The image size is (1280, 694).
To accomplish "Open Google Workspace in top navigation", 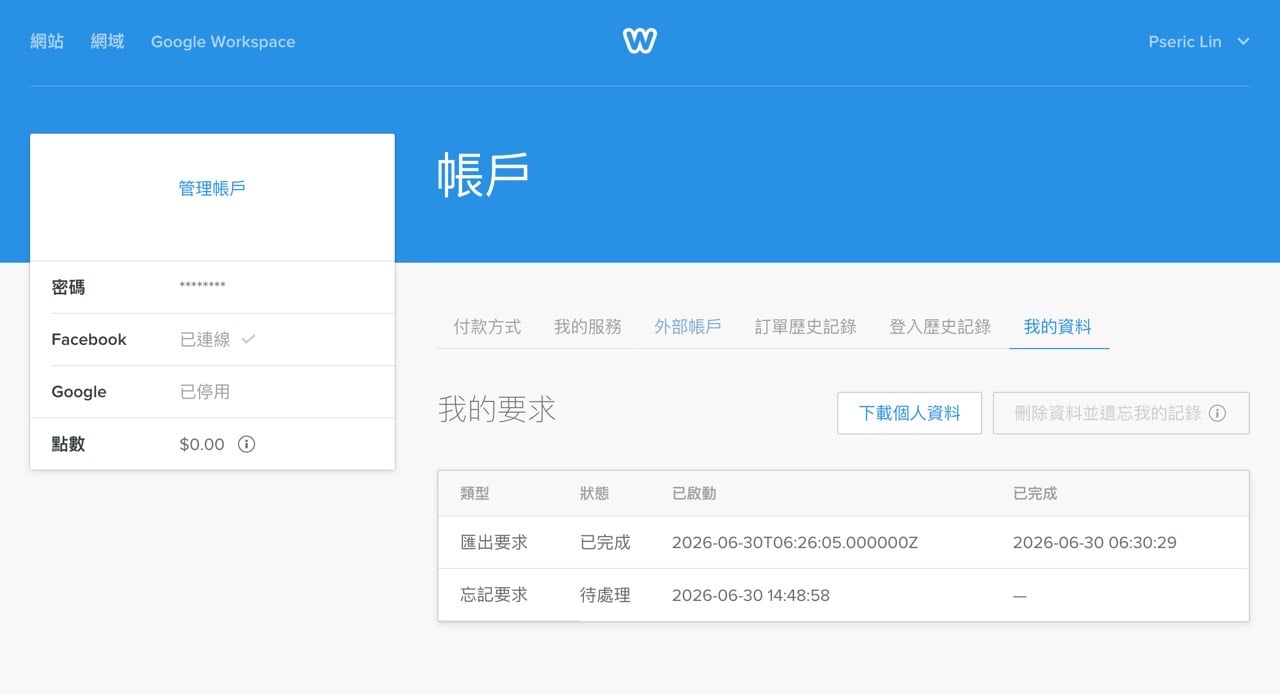I will pos(223,42).
